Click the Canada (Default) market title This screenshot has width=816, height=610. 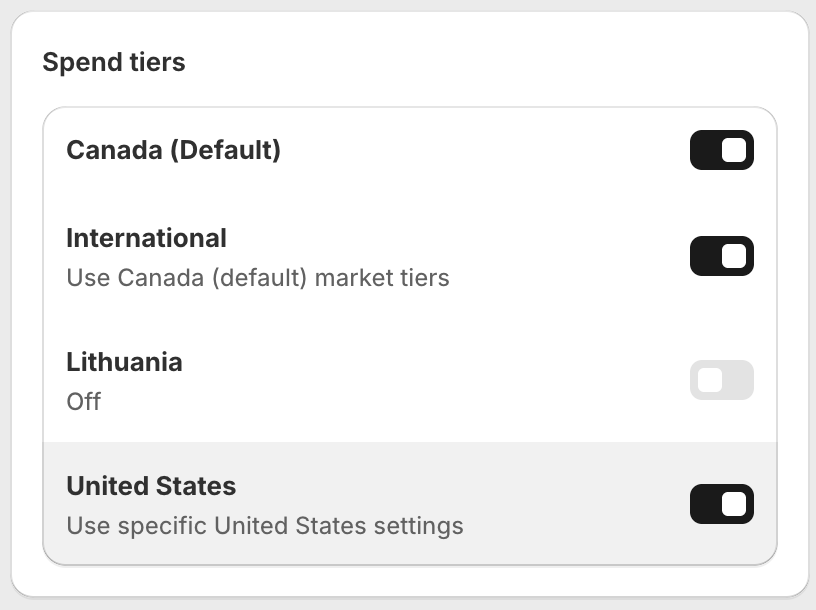coord(173,150)
